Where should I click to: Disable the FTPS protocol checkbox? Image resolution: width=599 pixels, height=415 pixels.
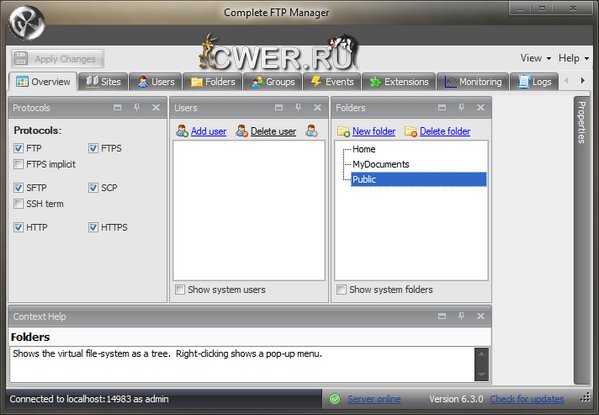click(x=93, y=148)
